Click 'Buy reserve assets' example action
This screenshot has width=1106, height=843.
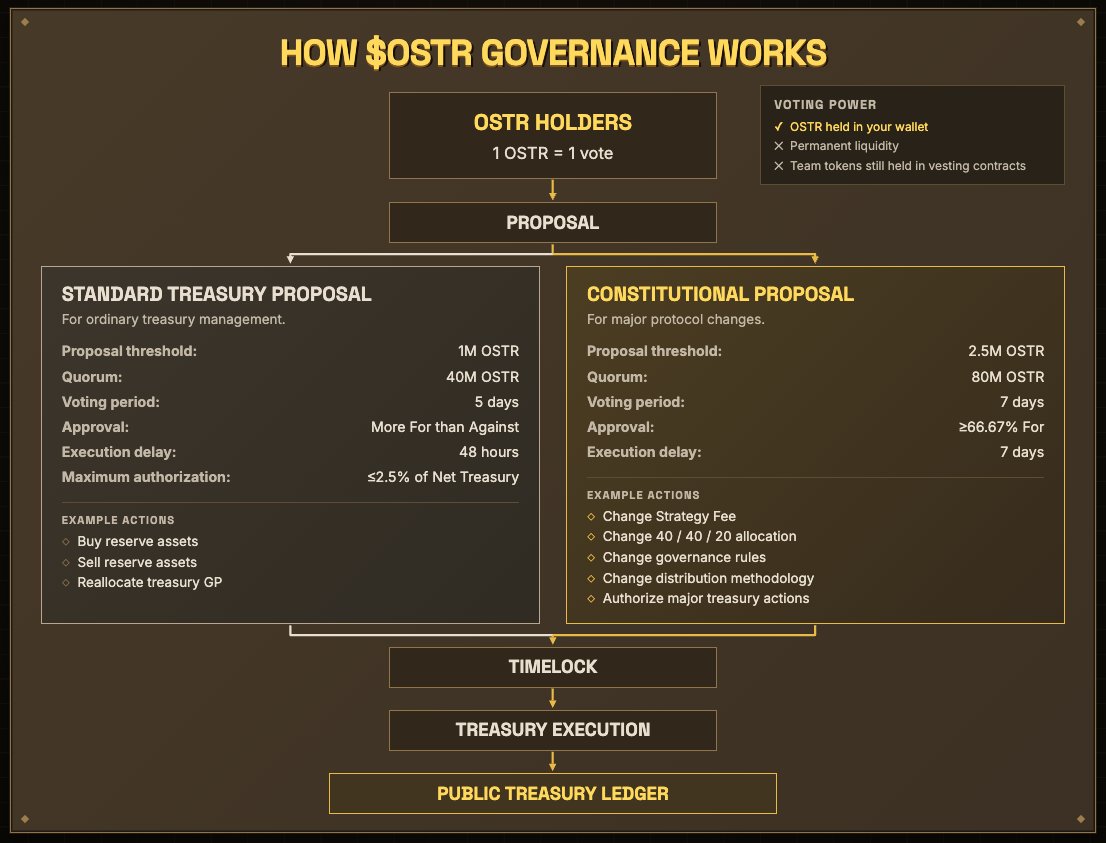point(138,542)
